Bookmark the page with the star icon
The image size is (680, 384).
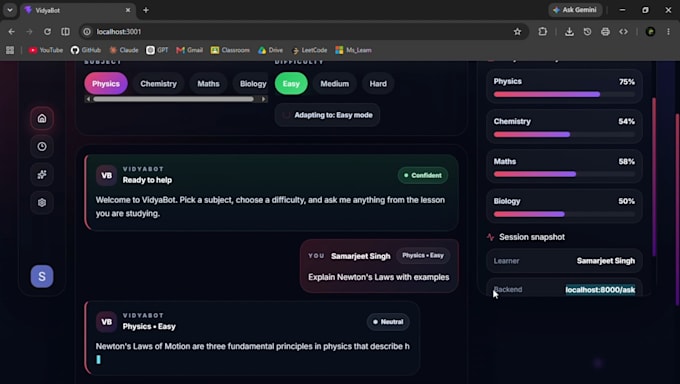[517, 32]
